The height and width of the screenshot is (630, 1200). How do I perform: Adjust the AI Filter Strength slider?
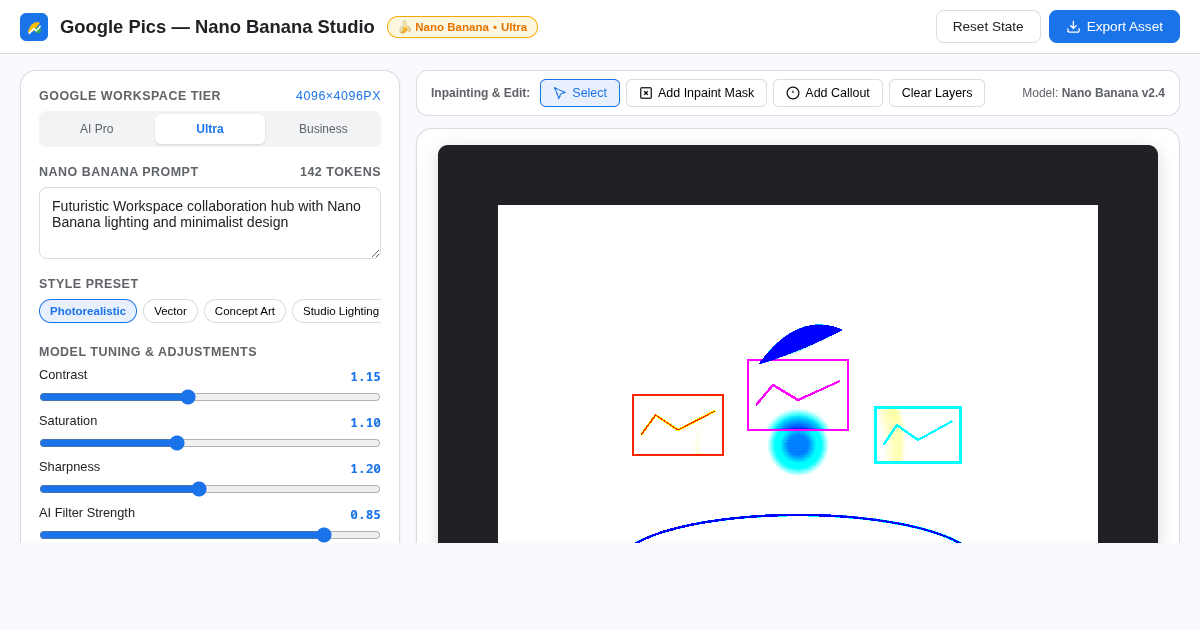[x=210, y=535]
